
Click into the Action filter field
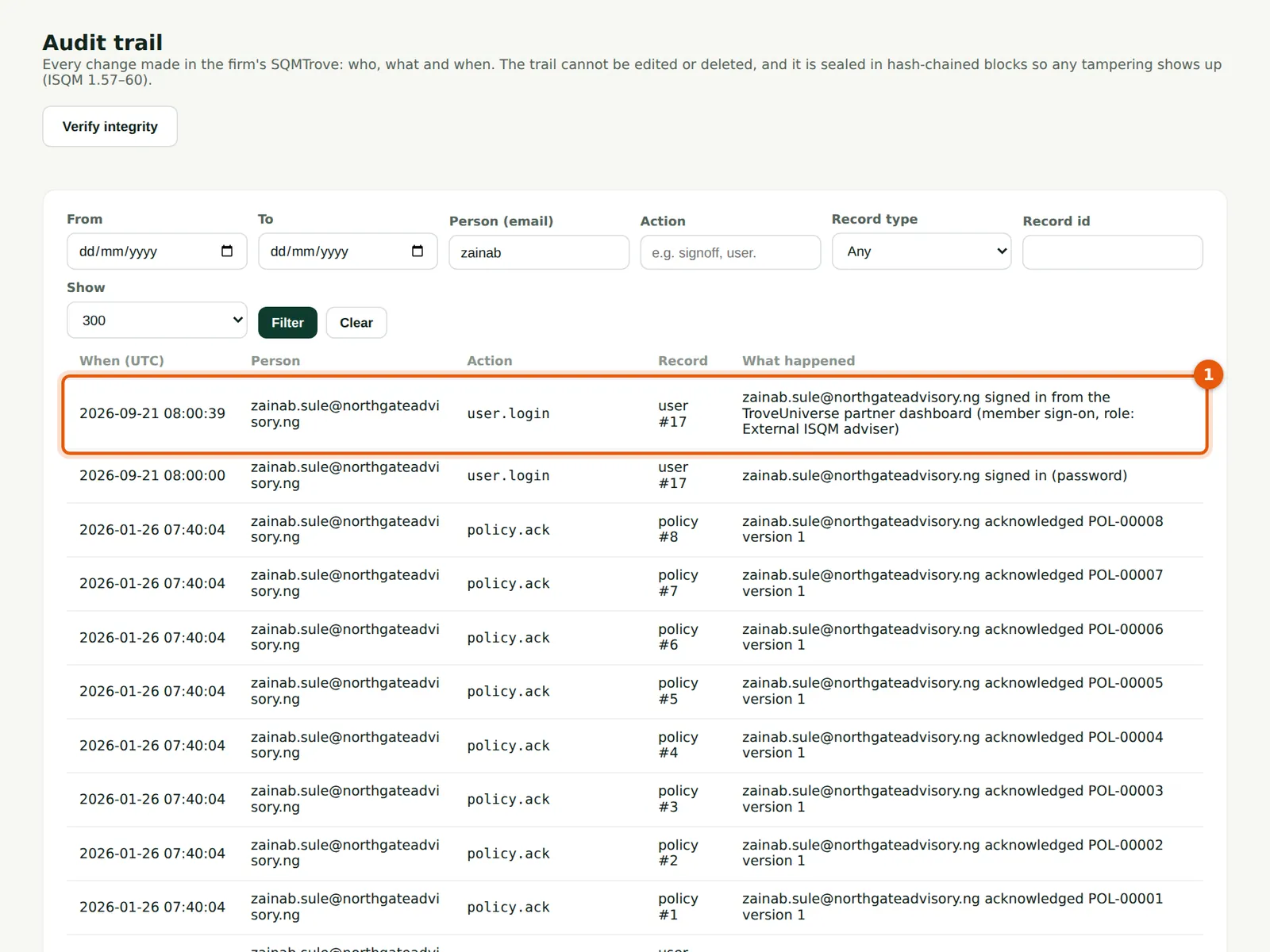[x=730, y=252]
